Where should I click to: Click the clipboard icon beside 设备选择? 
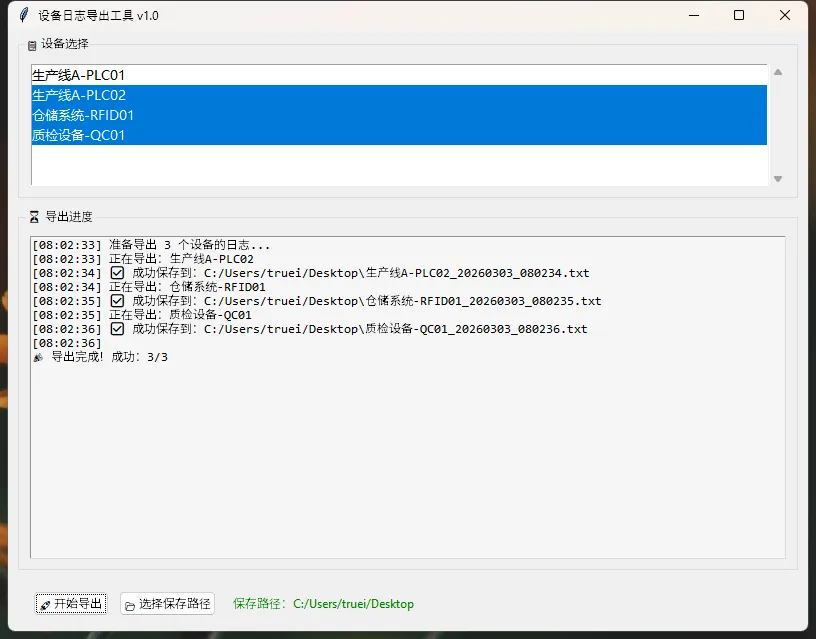[32, 45]
